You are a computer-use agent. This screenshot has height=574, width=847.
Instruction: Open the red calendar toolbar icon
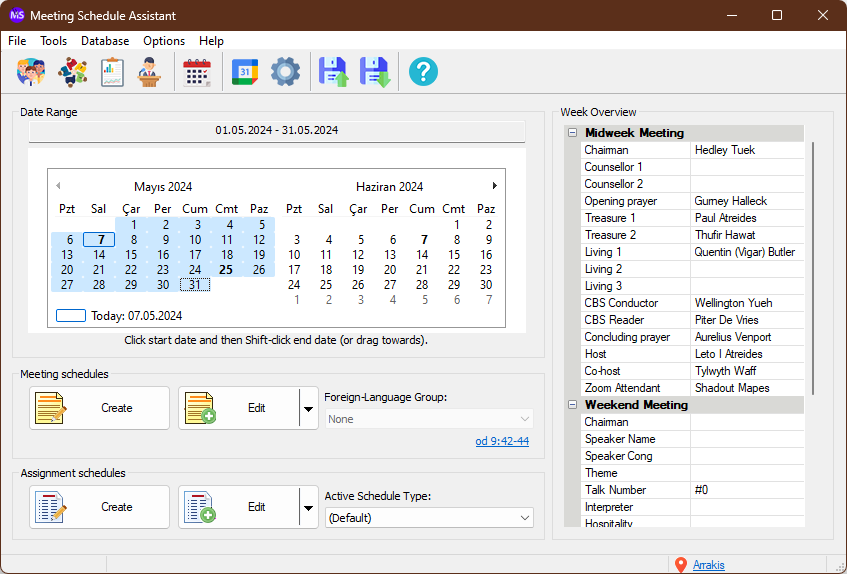click(x=197, y=72)
